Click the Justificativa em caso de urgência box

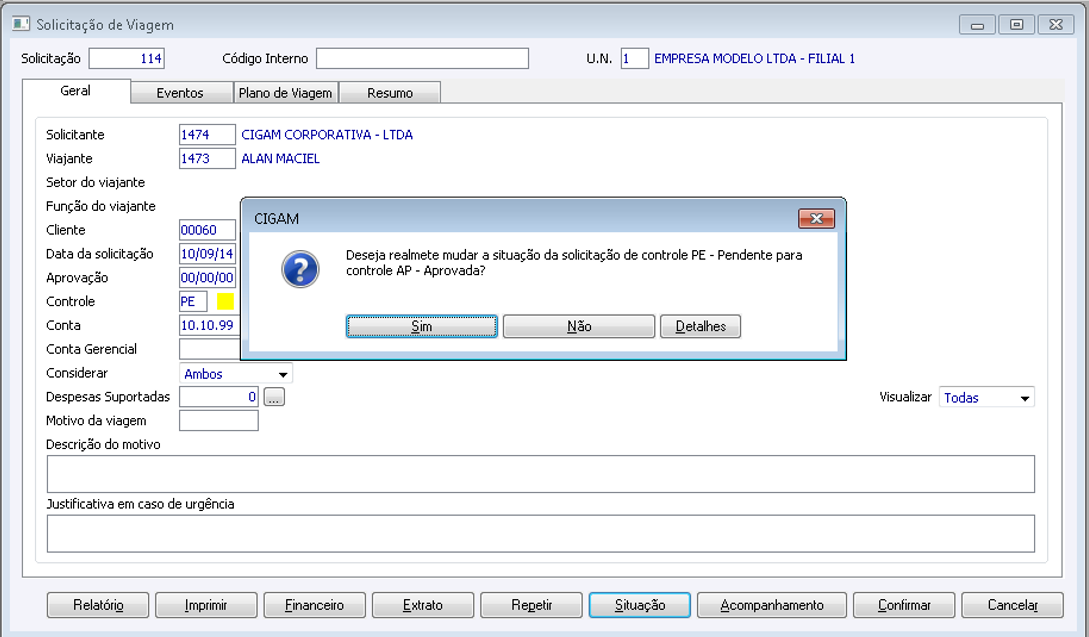pos(540,533)
